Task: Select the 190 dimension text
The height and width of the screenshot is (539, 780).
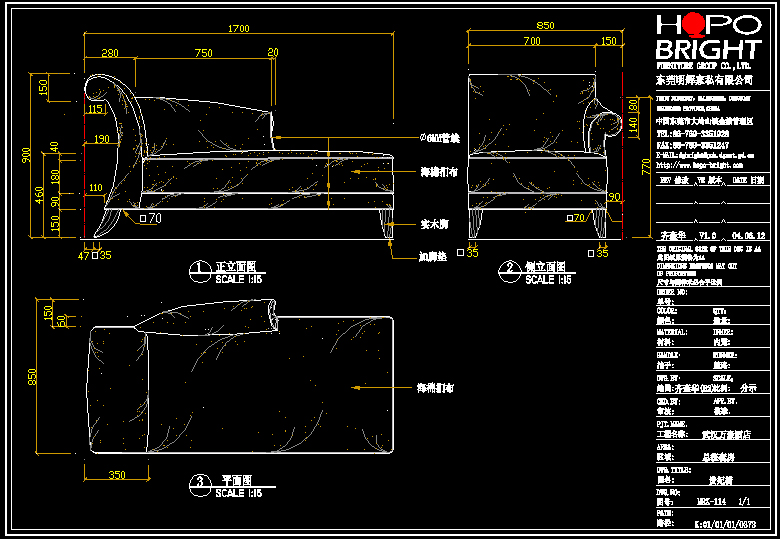Action: 101,139
